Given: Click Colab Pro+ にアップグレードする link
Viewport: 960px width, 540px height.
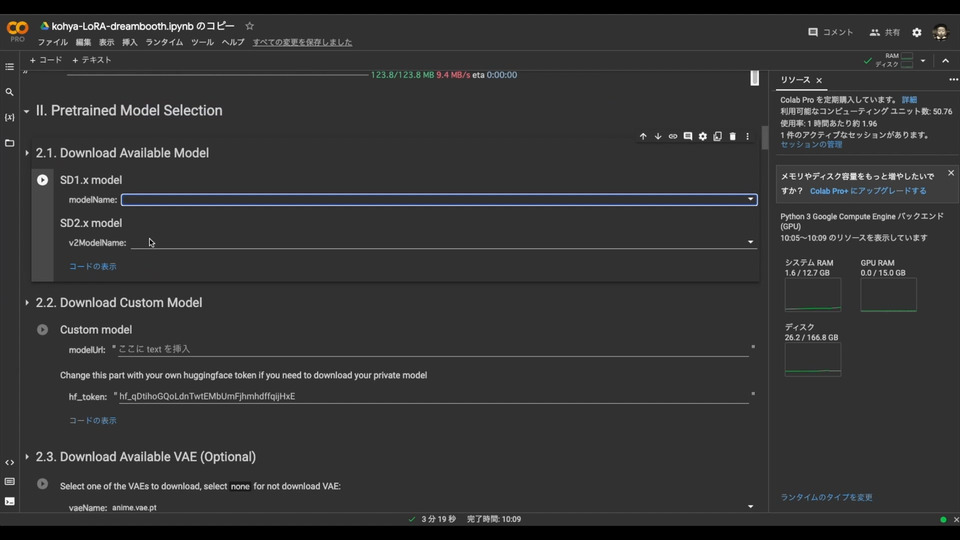Looking at the screenshot, I should tap(868, 191).
